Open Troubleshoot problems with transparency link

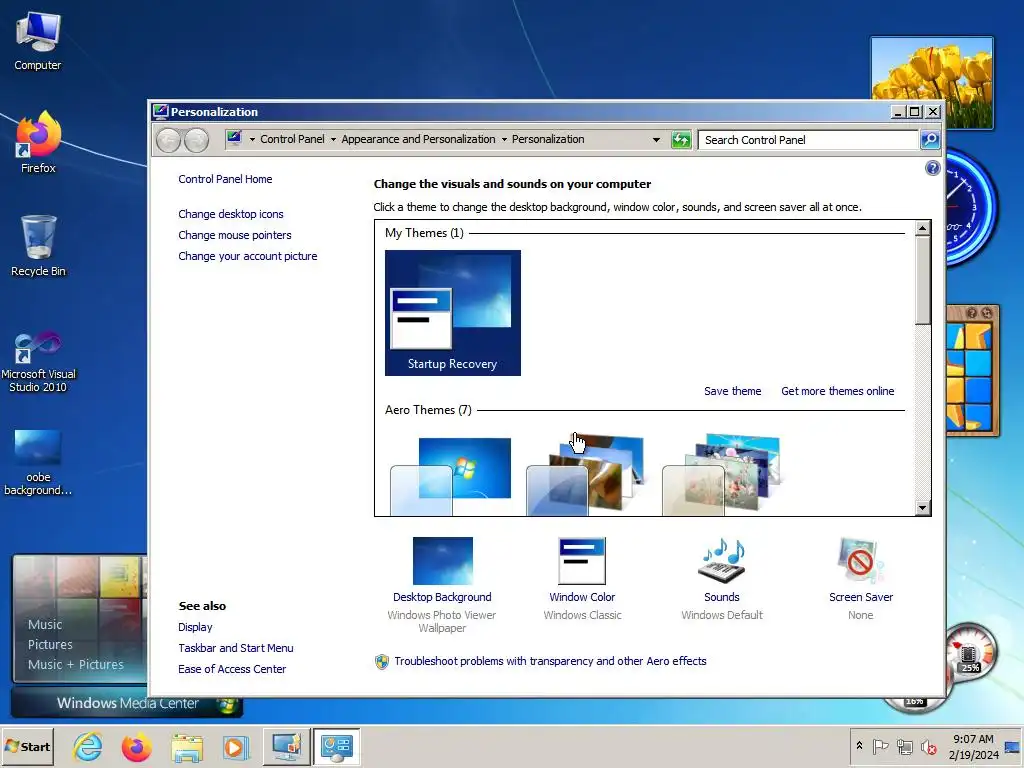pyautogui.click(x=550, y=661)
